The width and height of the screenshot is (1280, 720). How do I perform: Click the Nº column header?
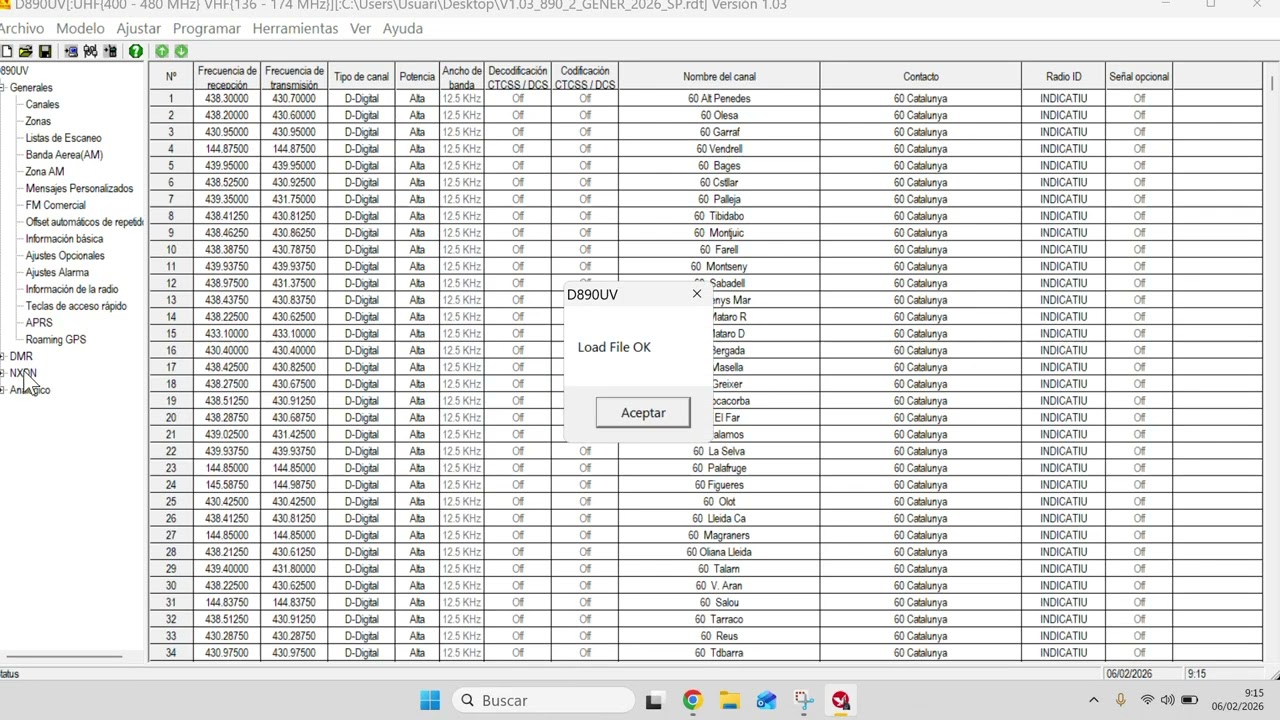coord(171,76)
